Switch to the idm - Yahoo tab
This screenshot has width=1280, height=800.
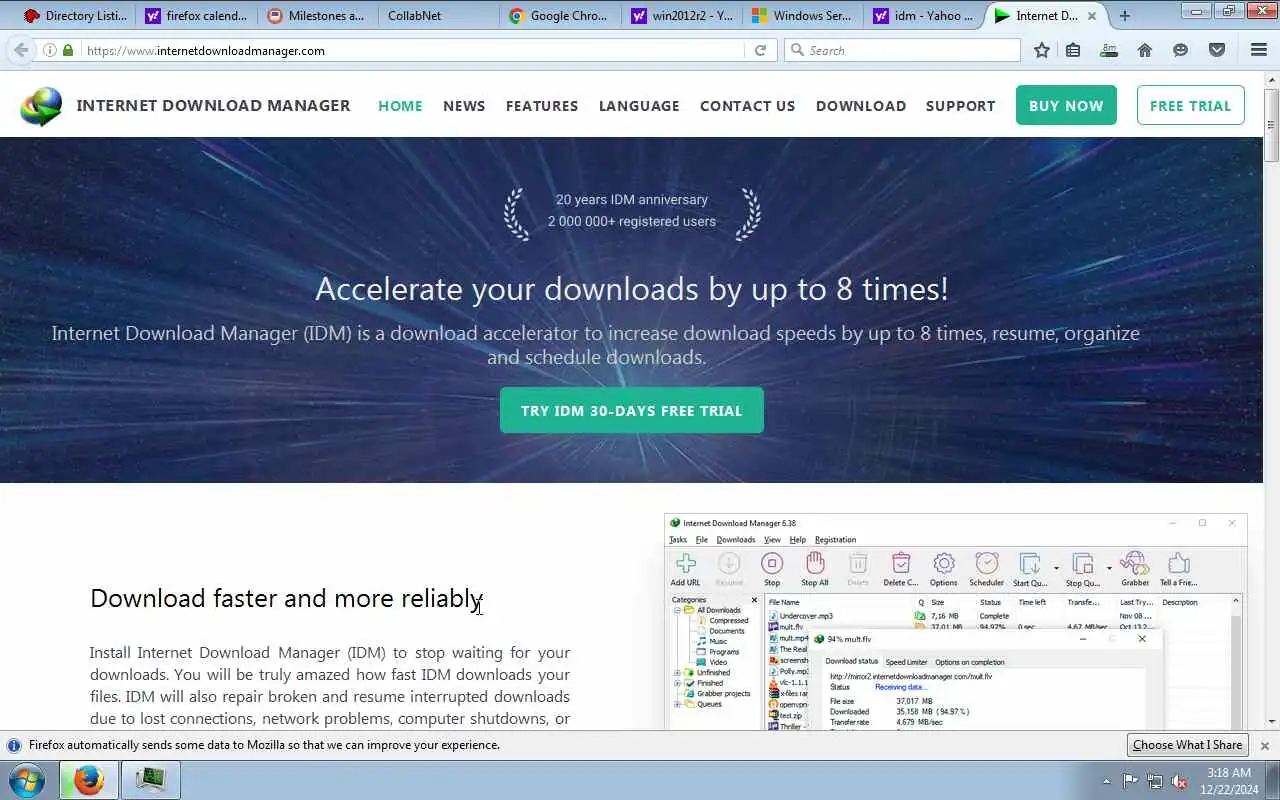click(x=922, y=16)
